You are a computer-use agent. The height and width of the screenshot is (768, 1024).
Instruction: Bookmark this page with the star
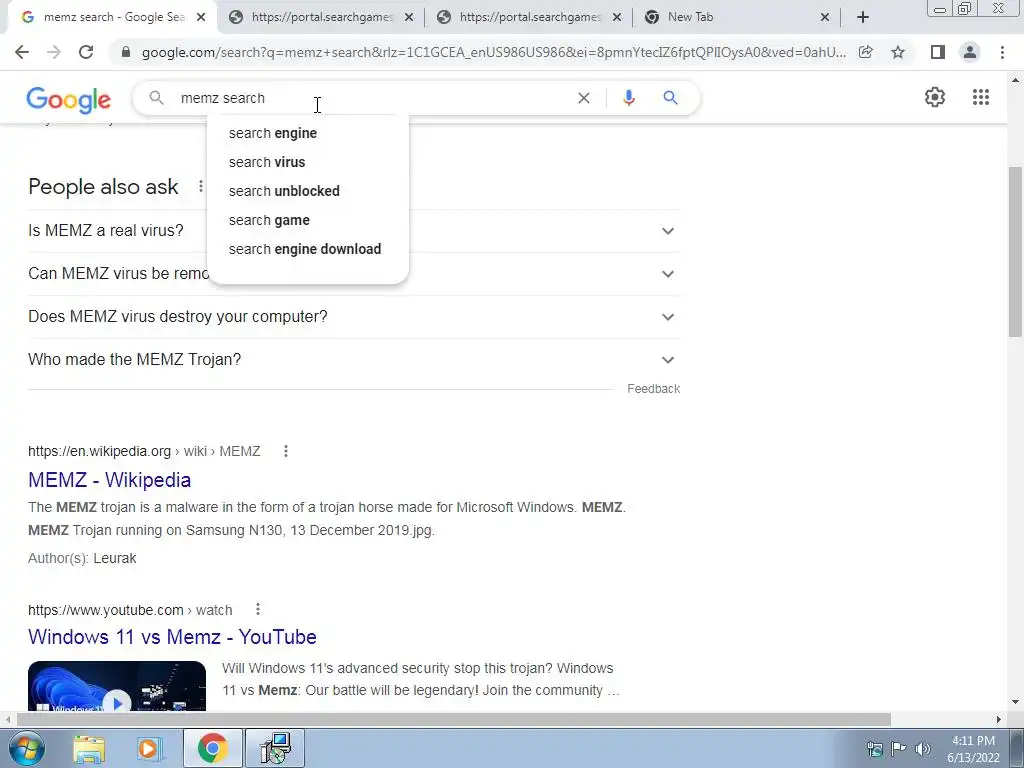pyautogui.click(x=898, y=52)
